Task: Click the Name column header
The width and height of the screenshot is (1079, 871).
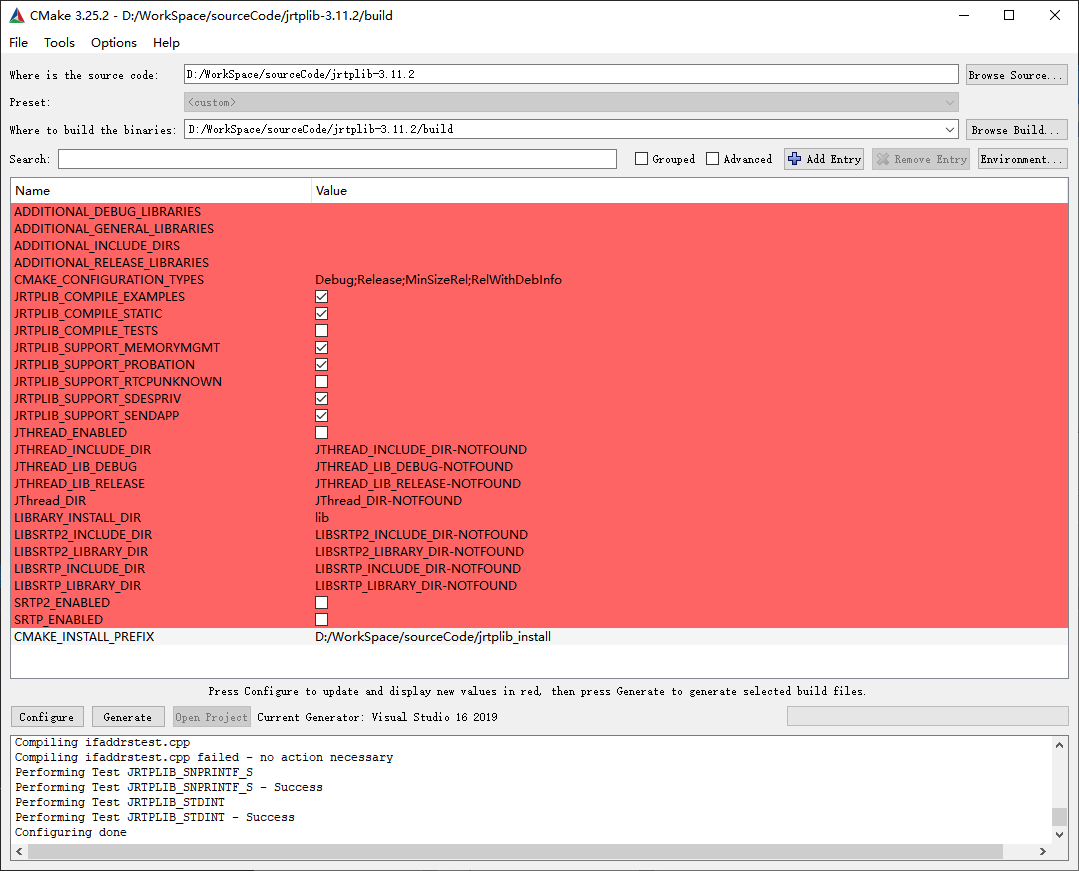Action: 161,191
